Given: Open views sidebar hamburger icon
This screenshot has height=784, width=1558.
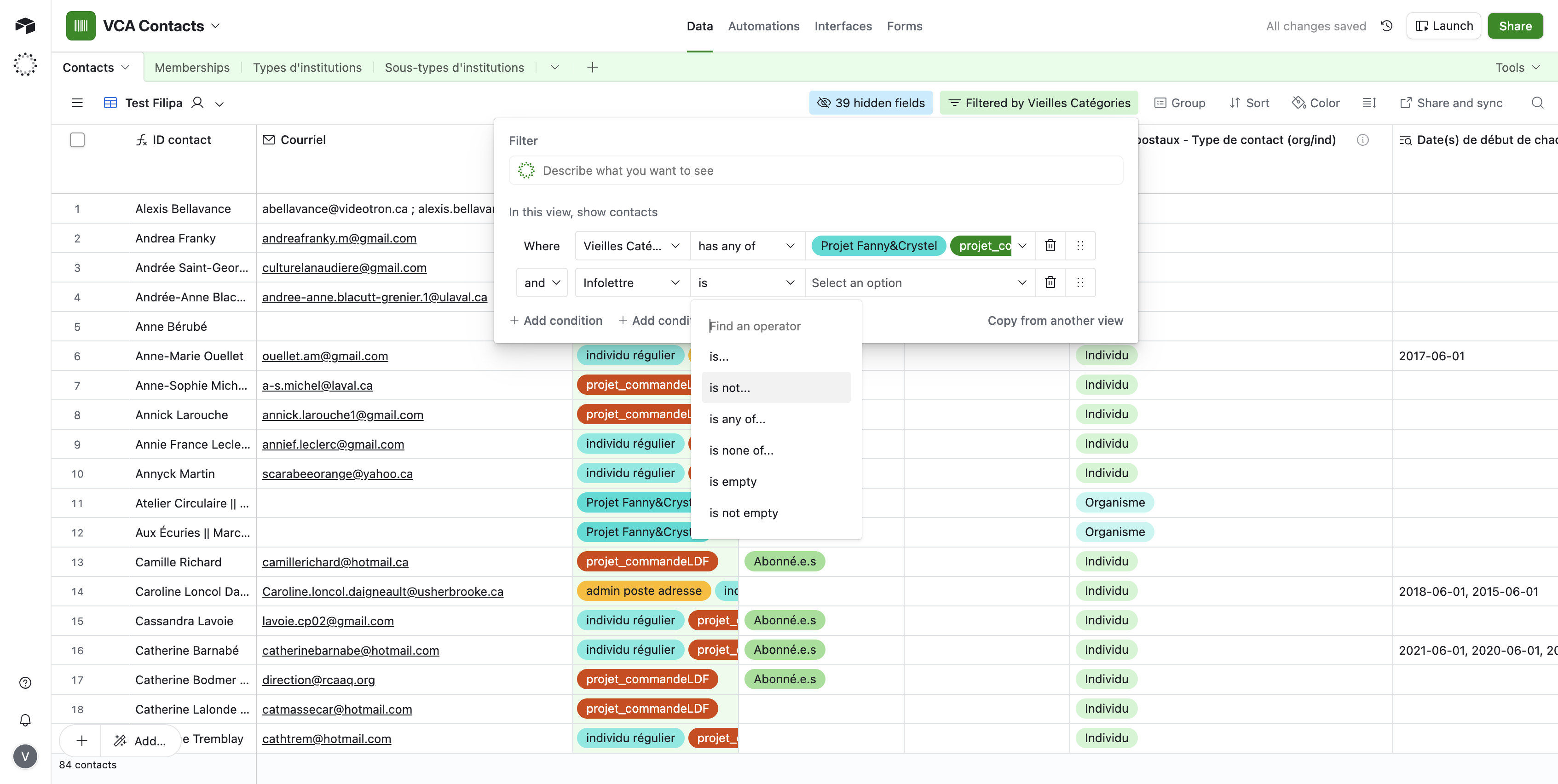Looking at the screenshot, I should [77, 103].
